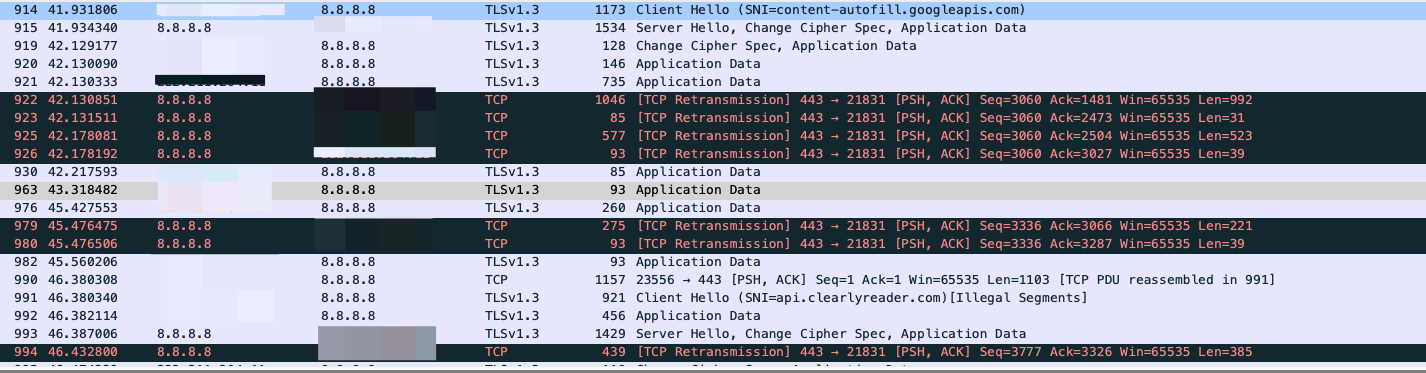The width and height of the screenshot is (1426, 373).
Task: Click time cell 45.476475
Action: [x=83, y=226]
